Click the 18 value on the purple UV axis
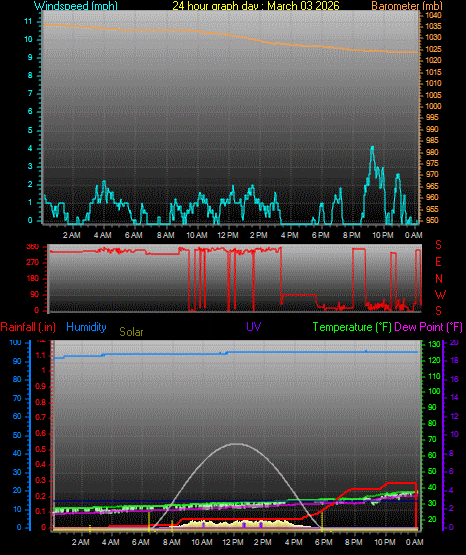Image resolution: width=466 pixels, height=555 pixels. (x=454, y=361)
